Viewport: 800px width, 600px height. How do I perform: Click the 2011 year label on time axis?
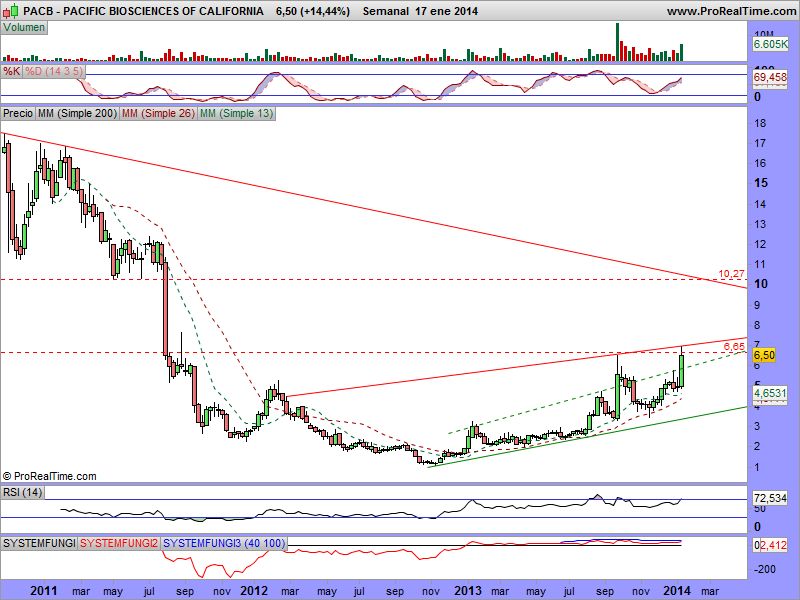44,591
